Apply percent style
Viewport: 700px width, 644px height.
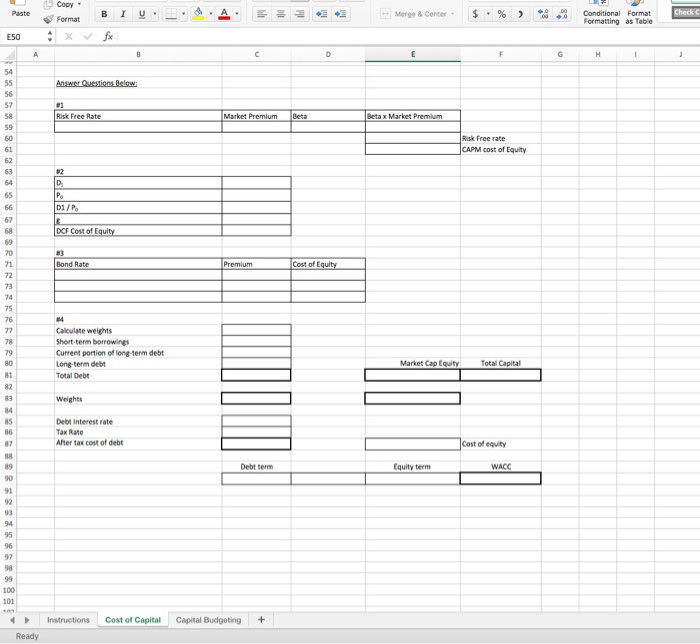[502, 14]
